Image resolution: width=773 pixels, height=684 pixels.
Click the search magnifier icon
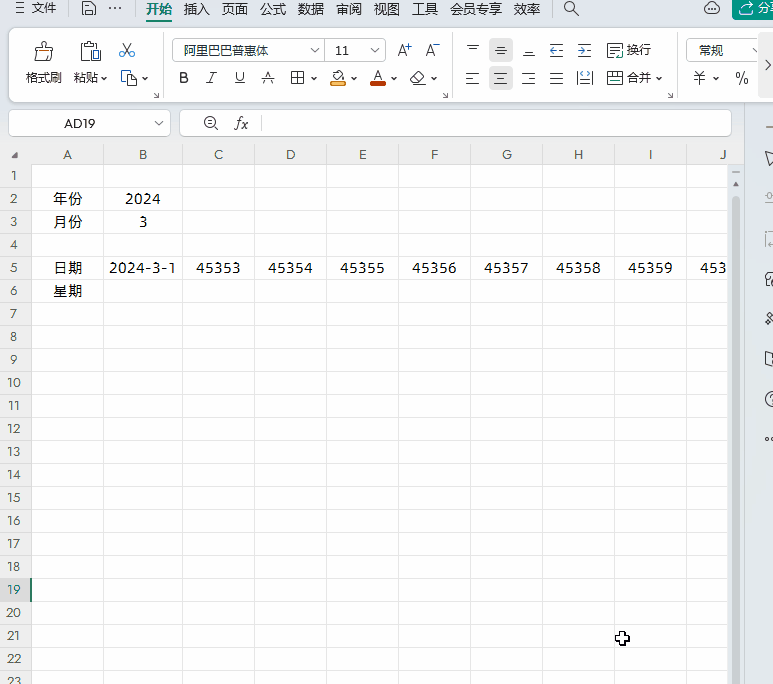[571, 8]
